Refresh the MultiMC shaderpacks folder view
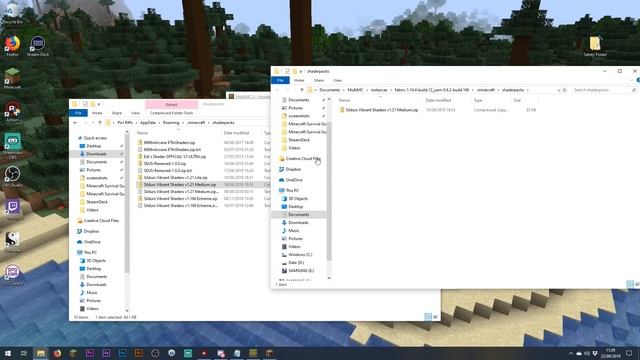The image size is (640, 360). 565,90
